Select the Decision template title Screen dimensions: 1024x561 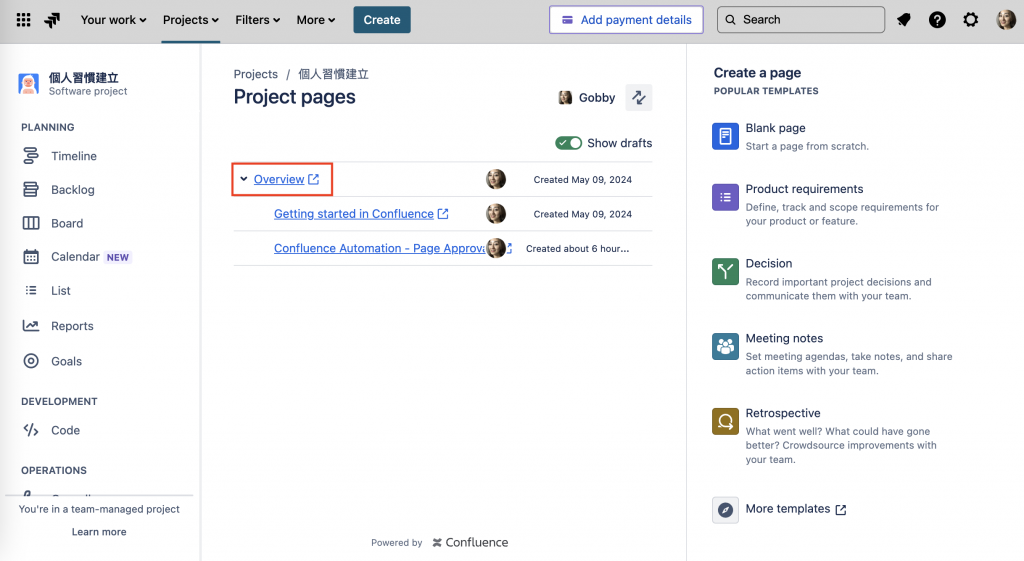(769, 263)
